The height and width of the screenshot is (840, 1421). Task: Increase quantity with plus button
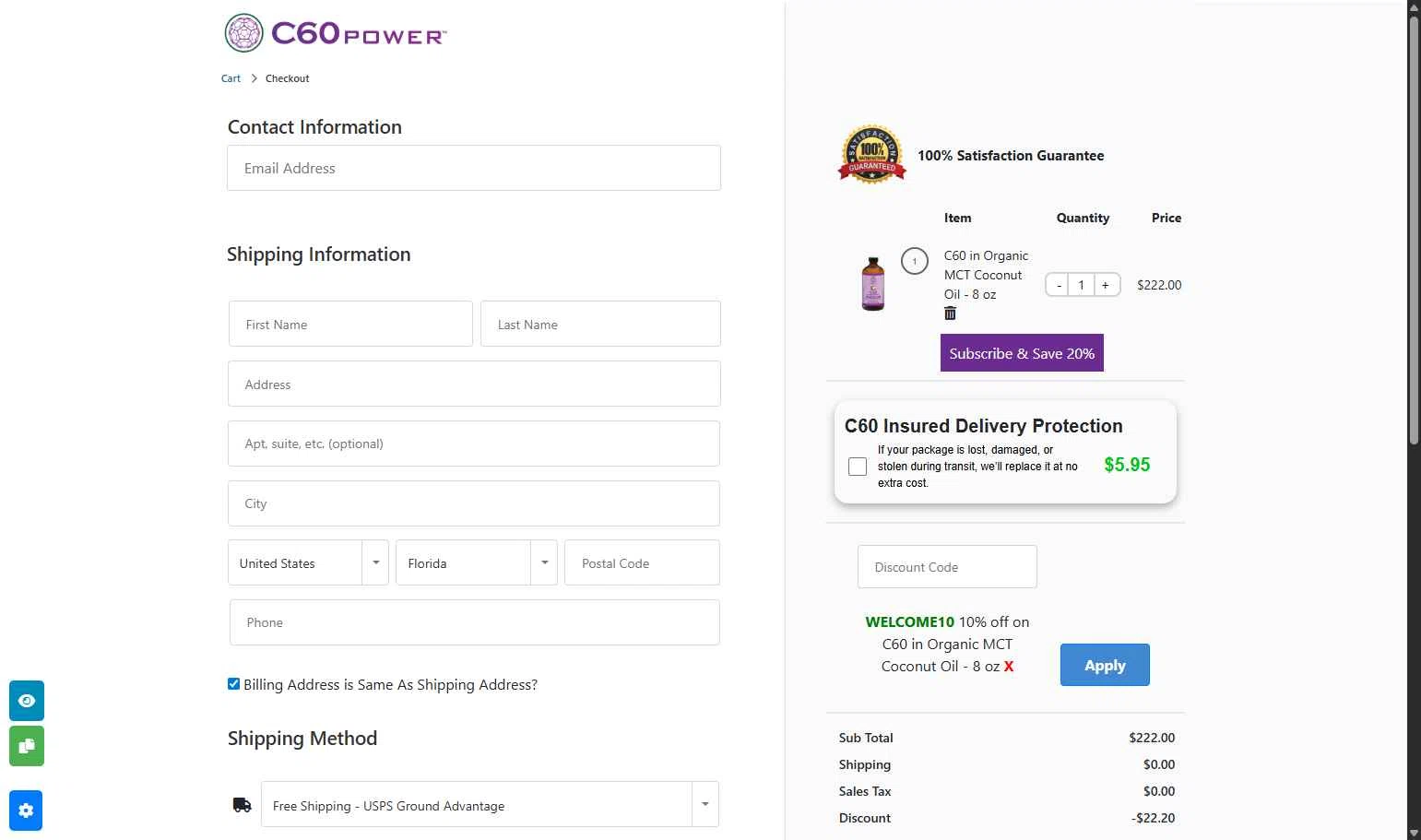[1106, 285]
